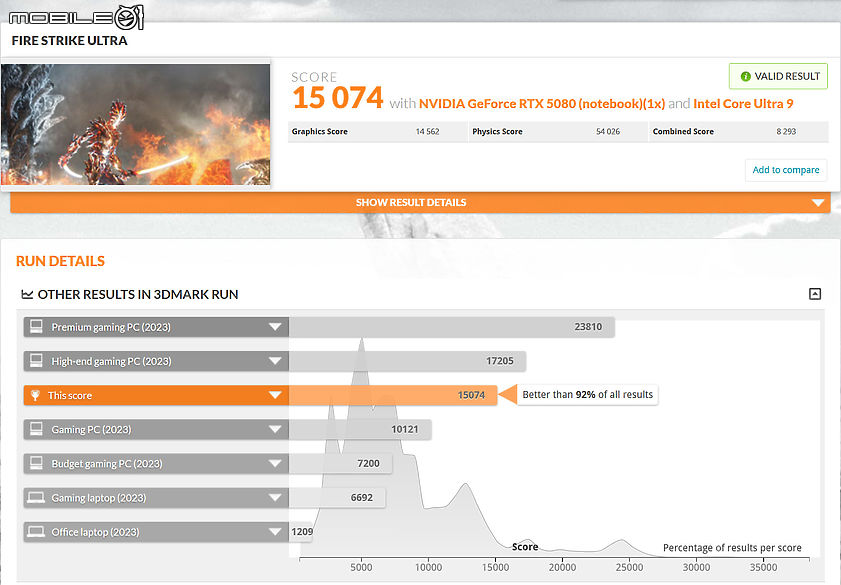Screen dimensions: 841x585
Task: Click the Premium gaming PC 23810 score bar
Action: pos(452,327)
